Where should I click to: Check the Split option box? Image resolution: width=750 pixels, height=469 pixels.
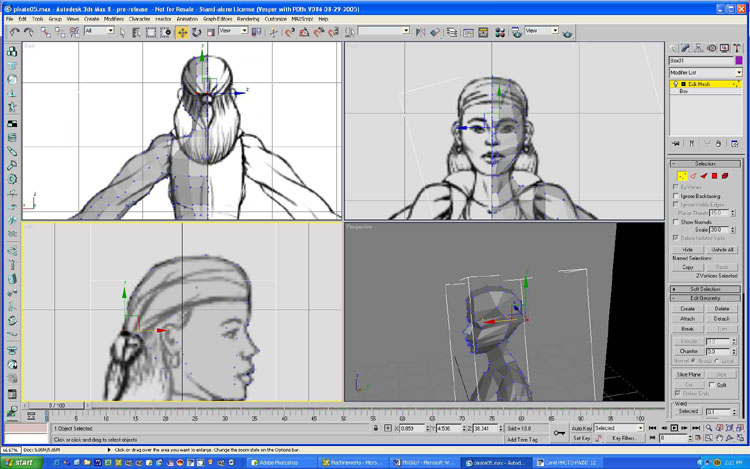(712, 384)
